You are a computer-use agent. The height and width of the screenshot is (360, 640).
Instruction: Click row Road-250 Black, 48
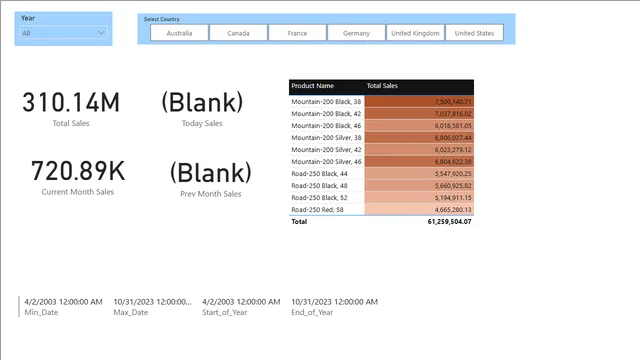381,186
